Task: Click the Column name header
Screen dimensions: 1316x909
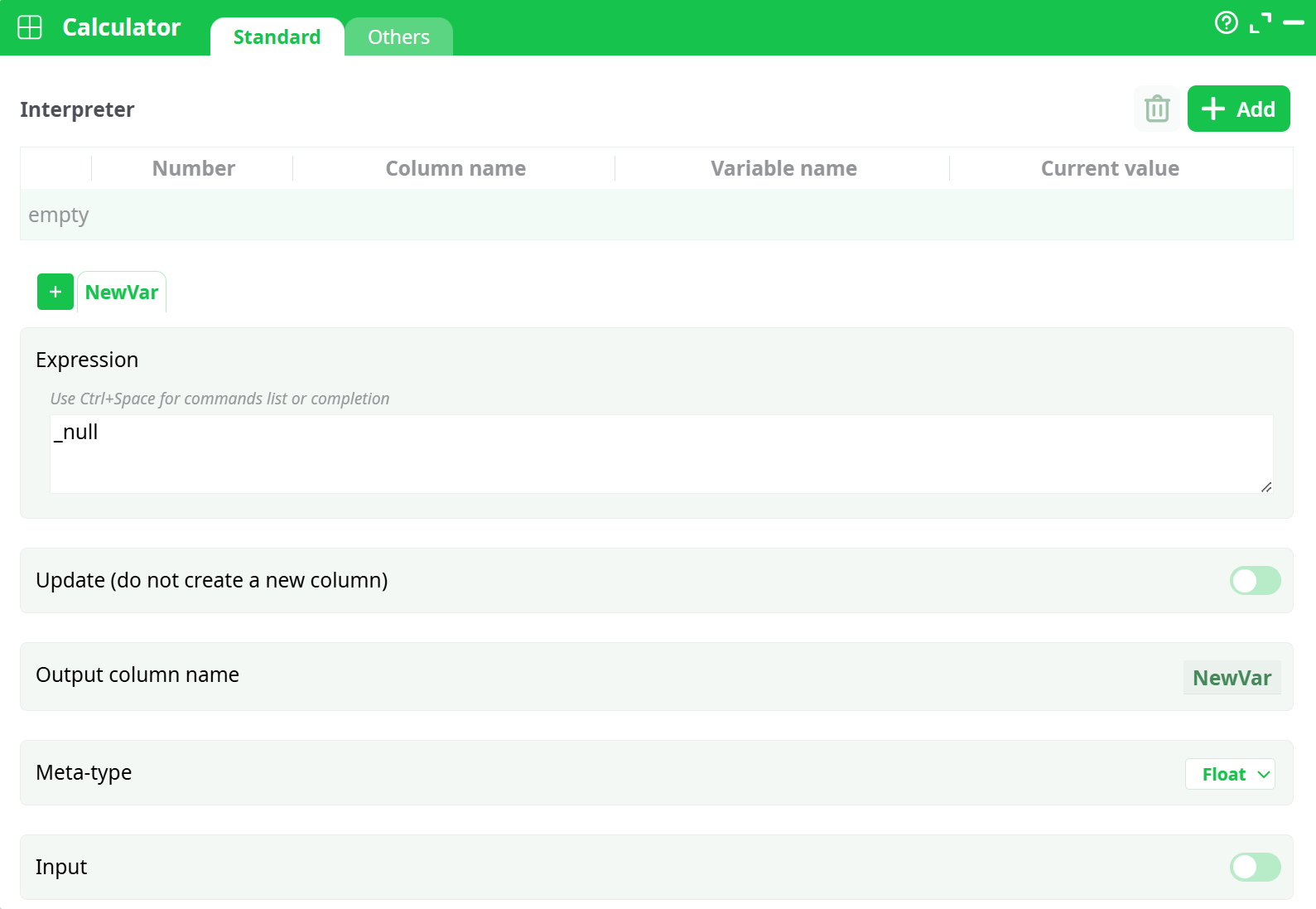Action: (x=455, y=168)
